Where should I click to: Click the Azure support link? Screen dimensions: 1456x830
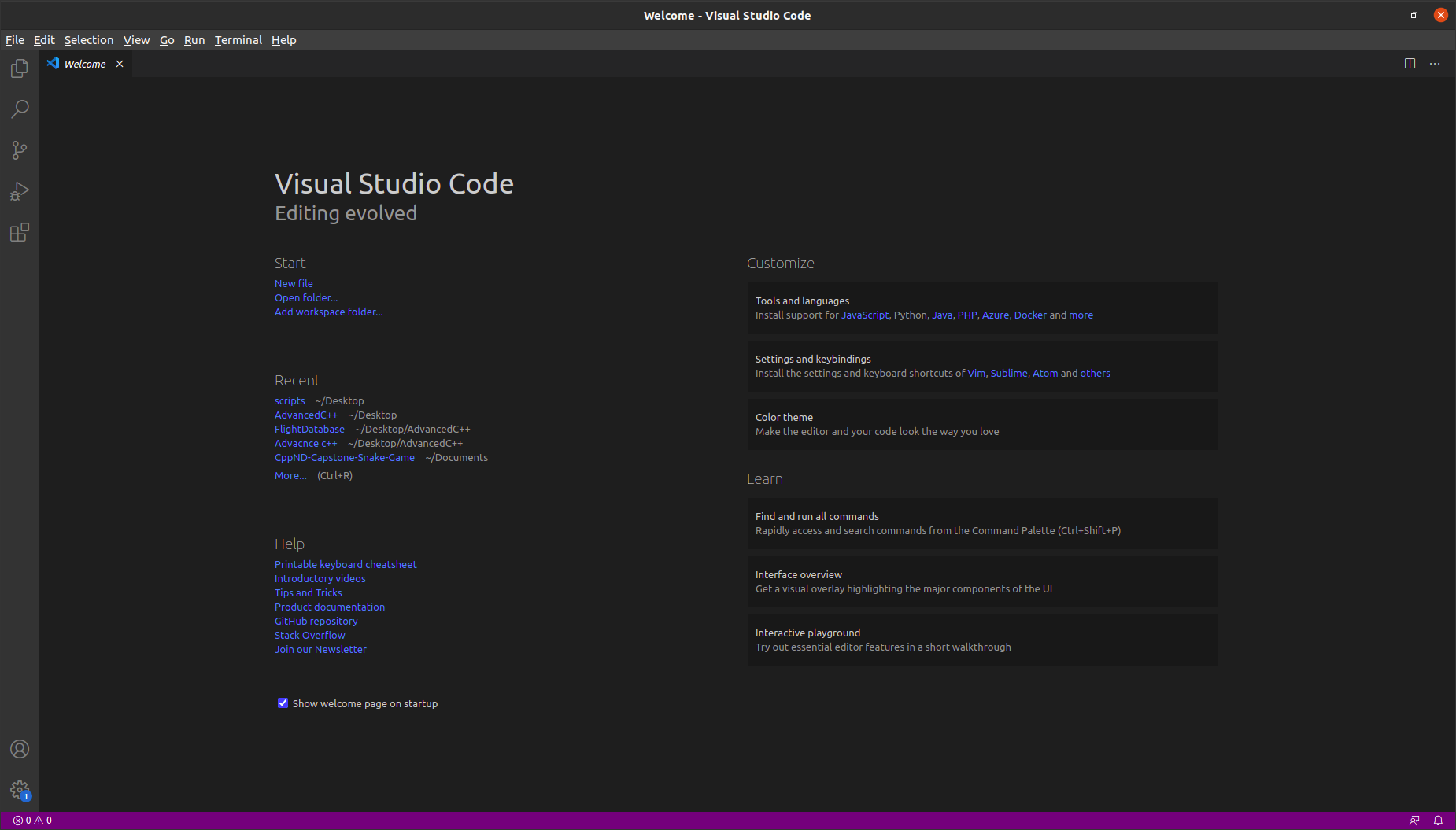[996, 315]
